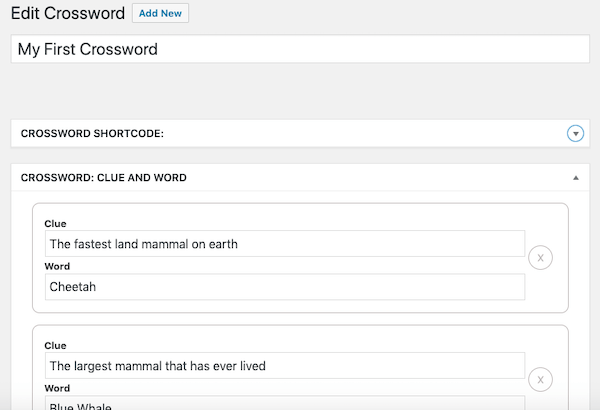Click the Crossword: Clue and Word header text
This screenshot has width=600, height=410.
point(103,178)
